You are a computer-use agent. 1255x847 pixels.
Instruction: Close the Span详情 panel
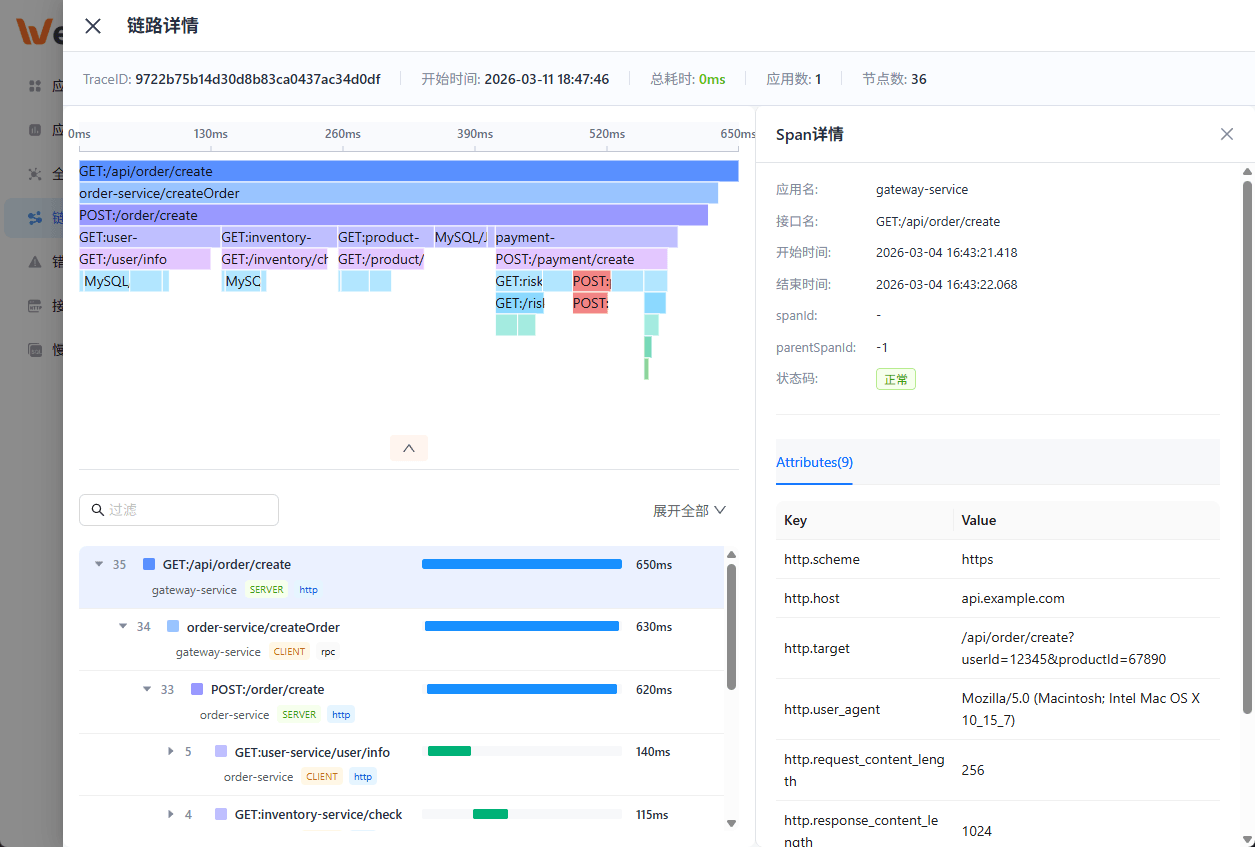[x=1226, y=134]
